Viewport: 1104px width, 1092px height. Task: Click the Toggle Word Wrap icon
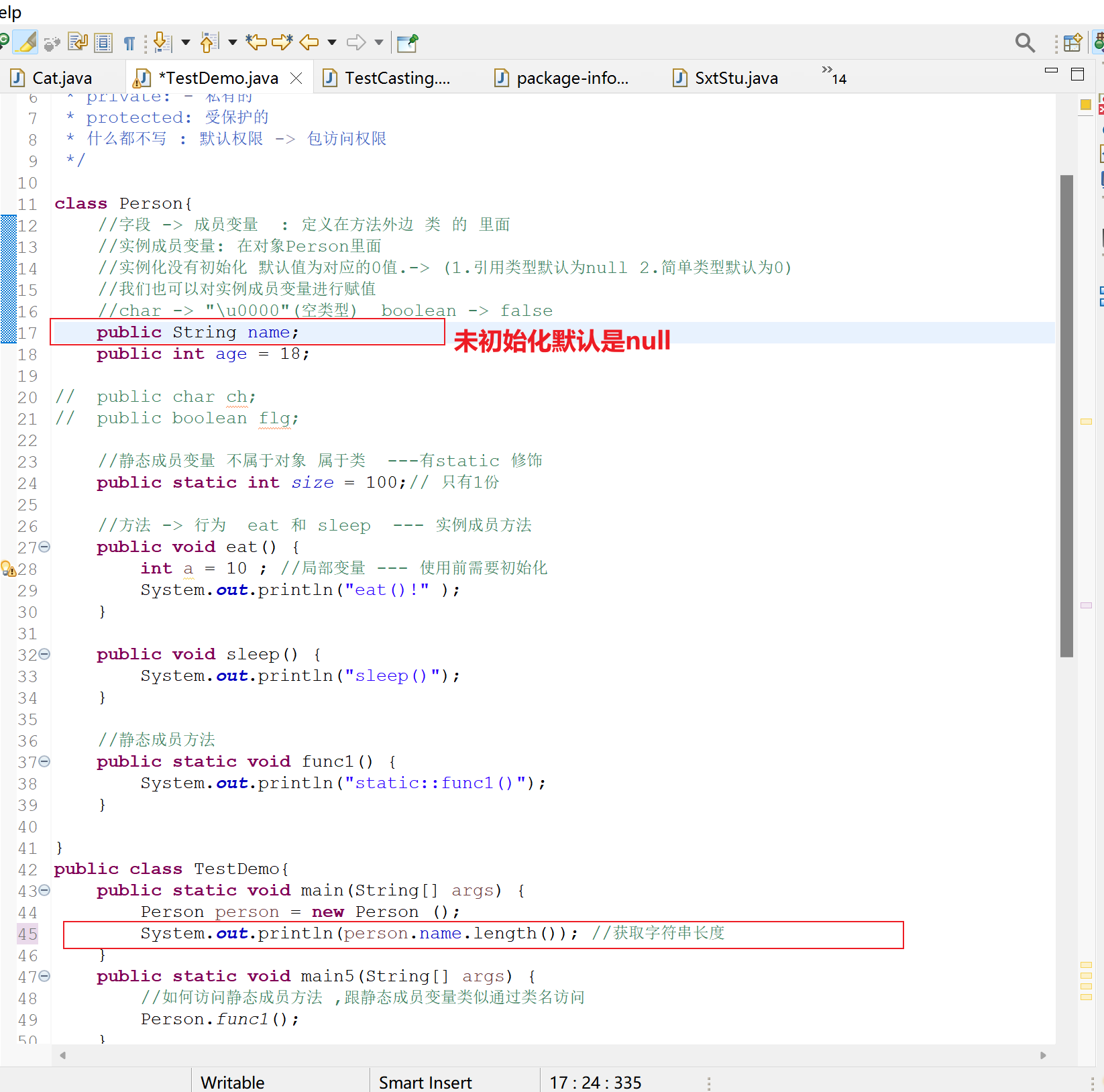(78, 43)
